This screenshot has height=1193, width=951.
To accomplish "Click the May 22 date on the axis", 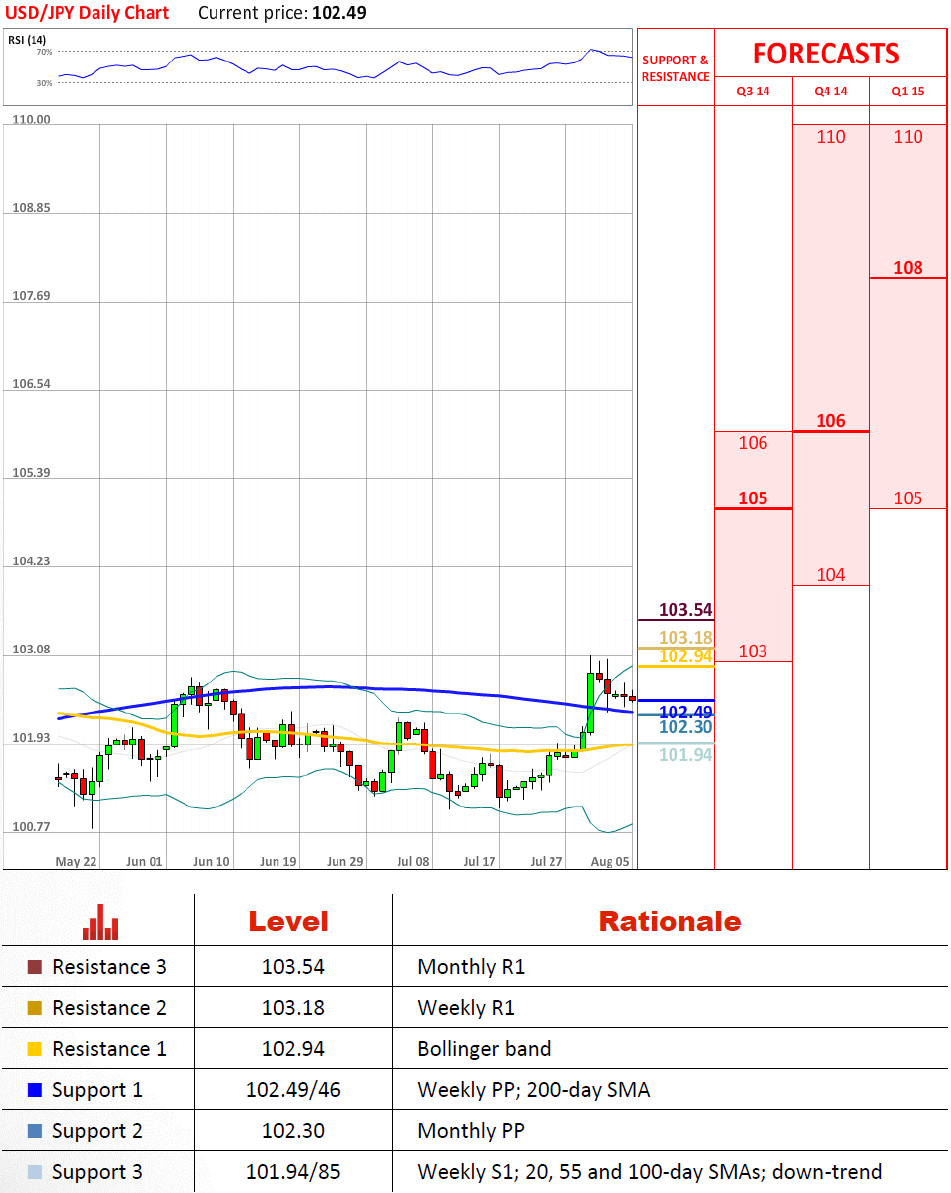I will tap(76, 862).
